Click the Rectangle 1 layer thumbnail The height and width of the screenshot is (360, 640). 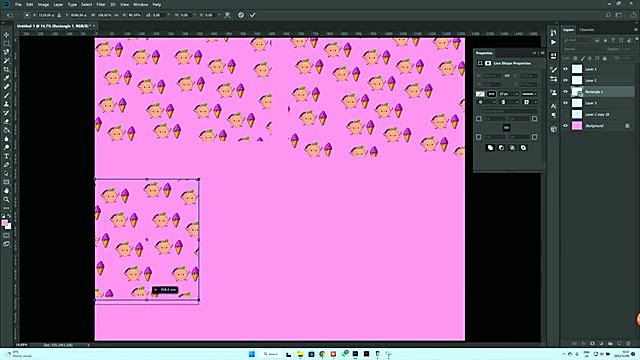coord(577,92)
